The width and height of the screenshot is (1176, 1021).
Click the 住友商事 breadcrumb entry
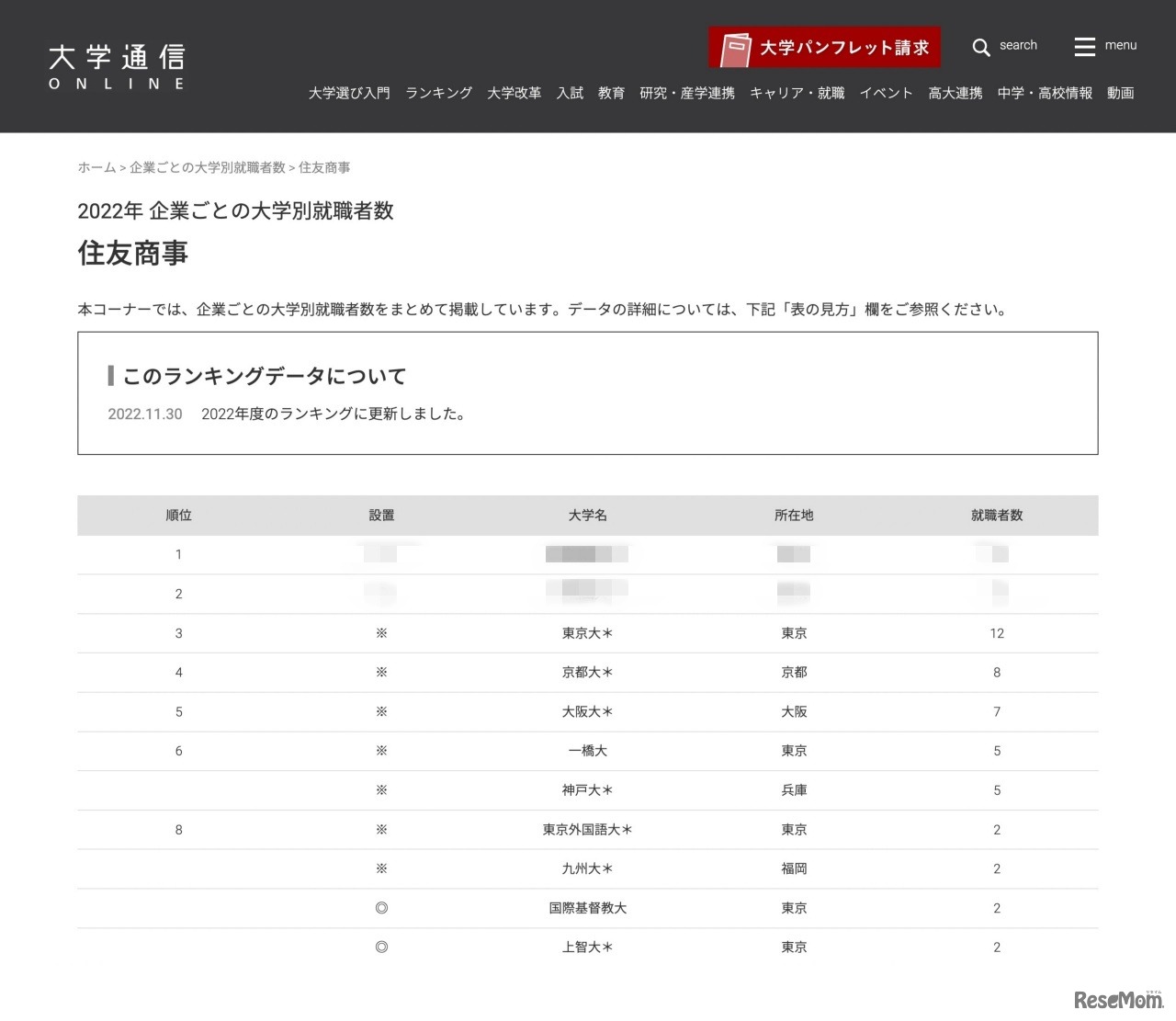pyautogui.click(x=322, y=167)
